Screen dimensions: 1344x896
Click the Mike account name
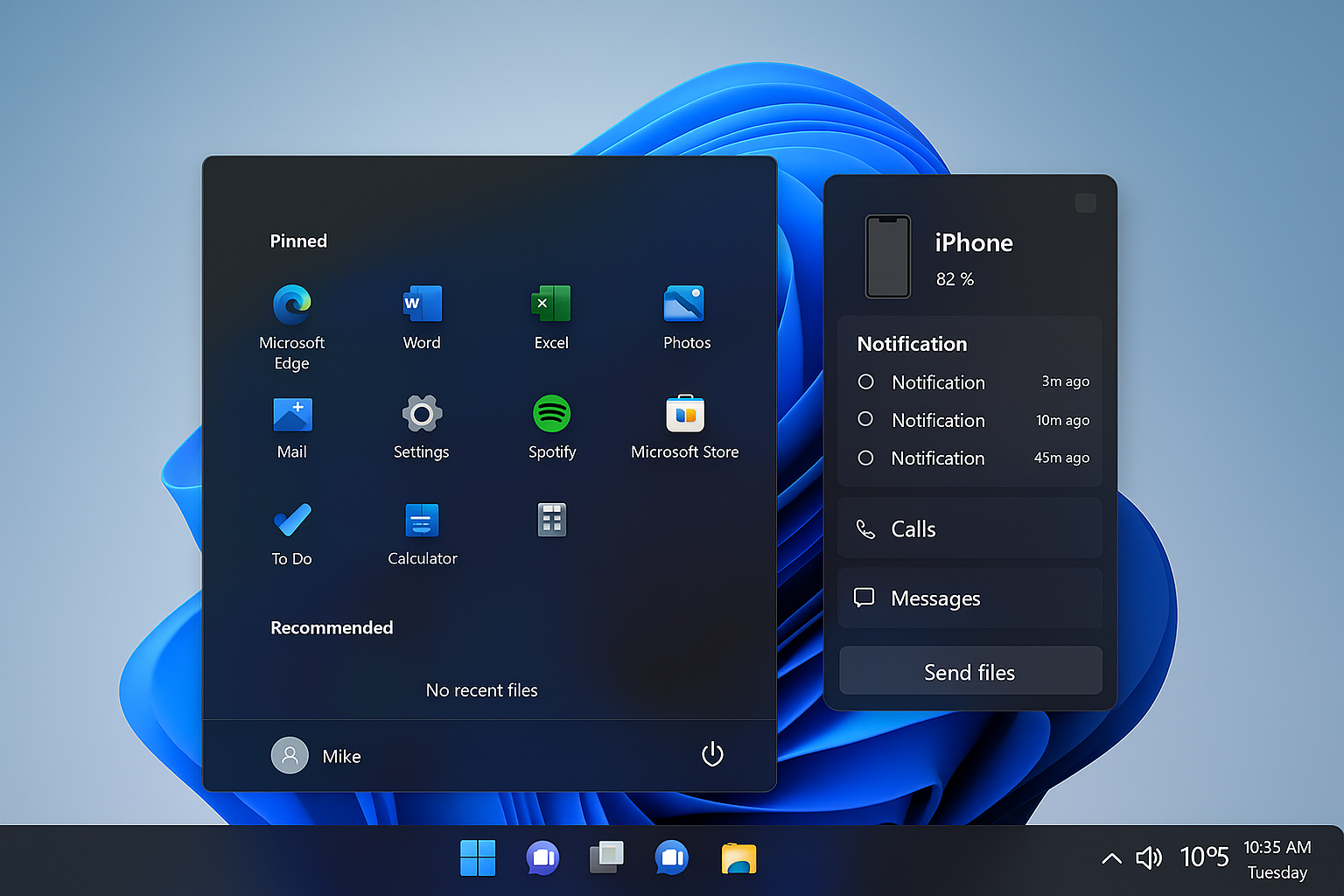coord(341,757)
